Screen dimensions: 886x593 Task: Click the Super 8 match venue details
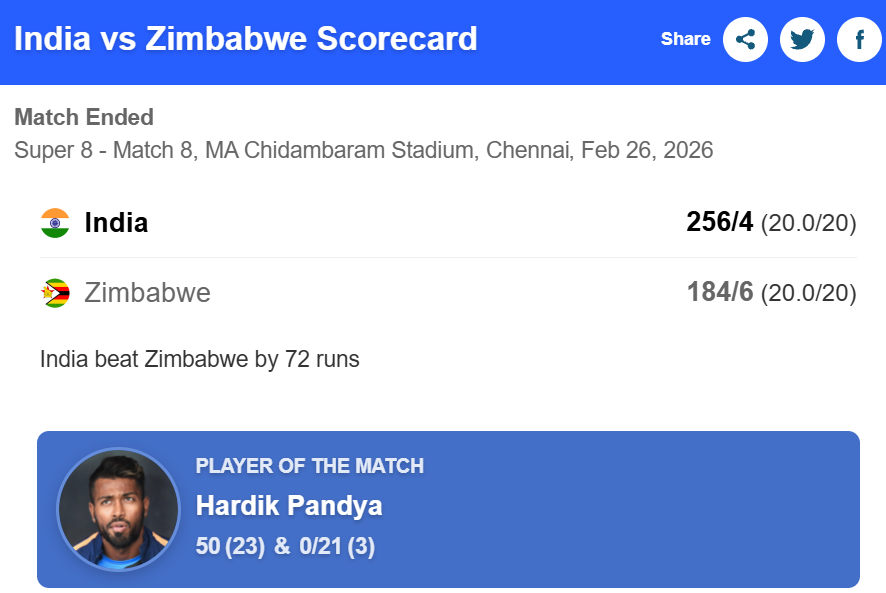[x=363, y=151]
